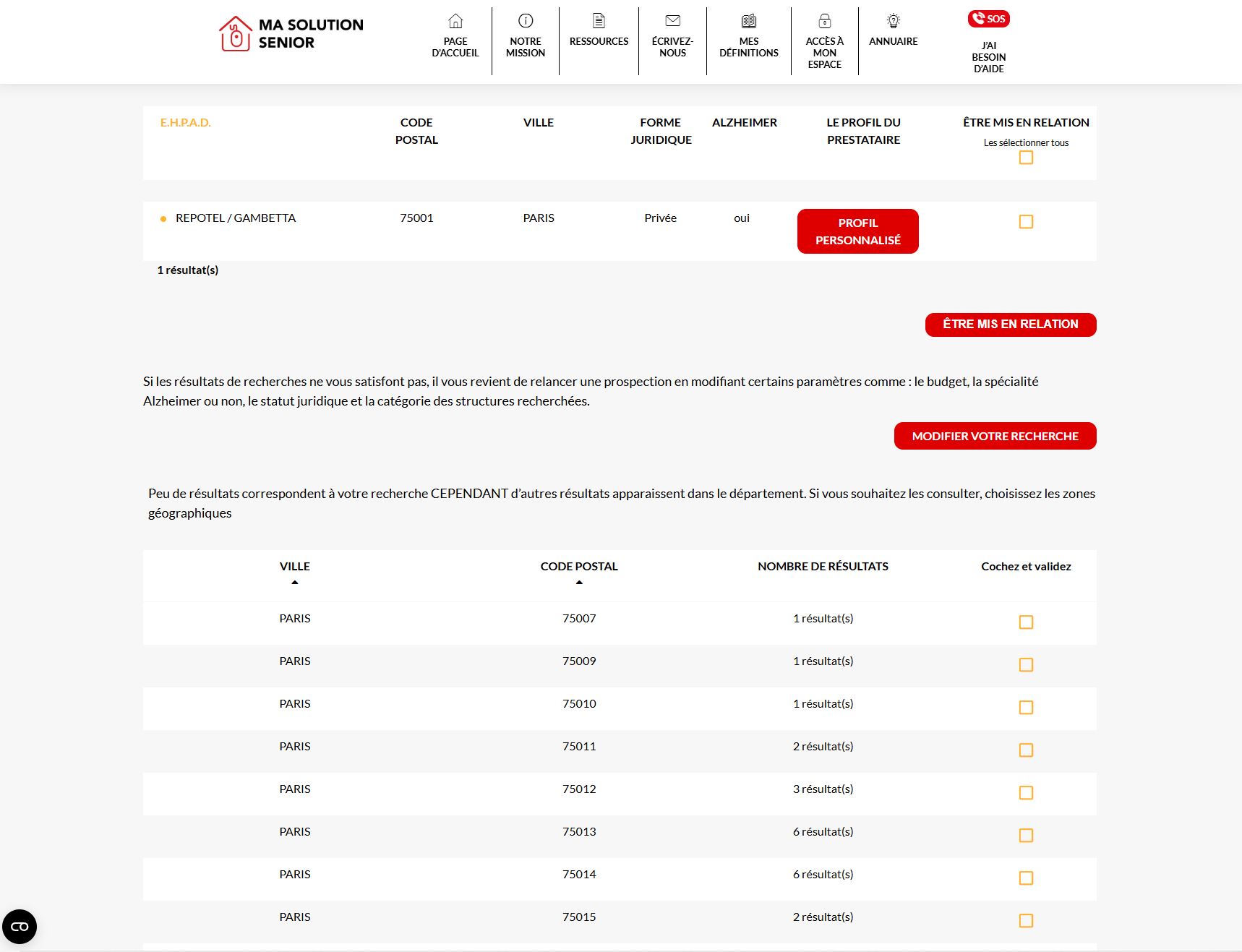The image size is (1242, 952).
Task: Check the Les sélectionner tous checkbox
Action: 1026,158
